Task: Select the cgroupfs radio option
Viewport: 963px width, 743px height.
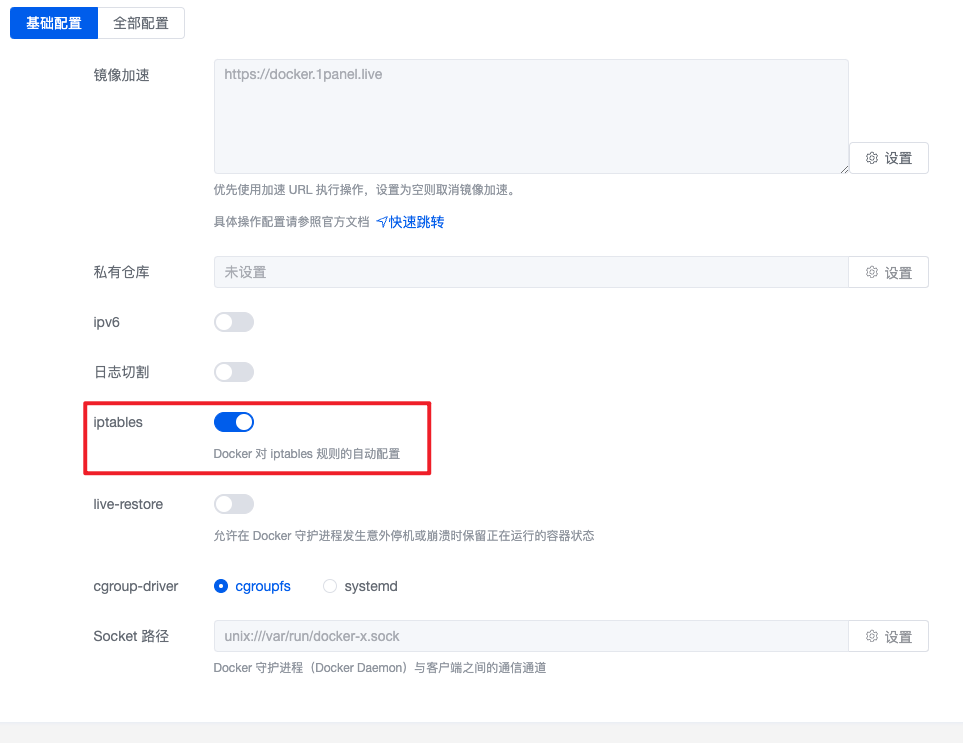Action: pyautogui.click(x=220, y=586)
